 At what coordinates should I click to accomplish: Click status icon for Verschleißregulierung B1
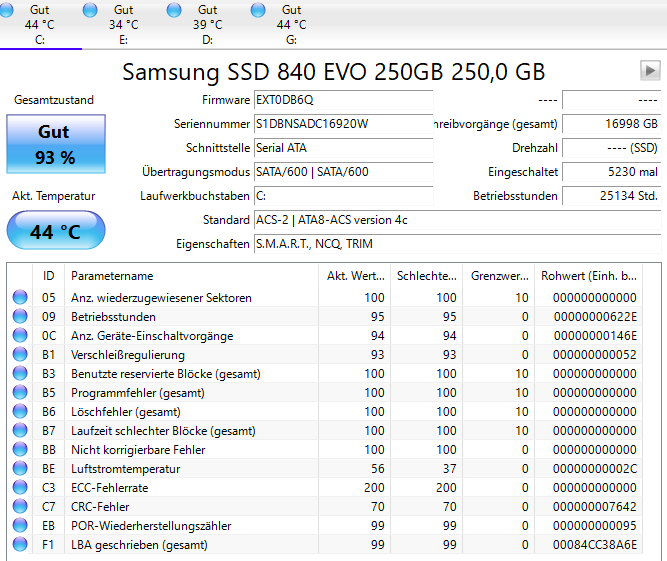tap(20, 354)
